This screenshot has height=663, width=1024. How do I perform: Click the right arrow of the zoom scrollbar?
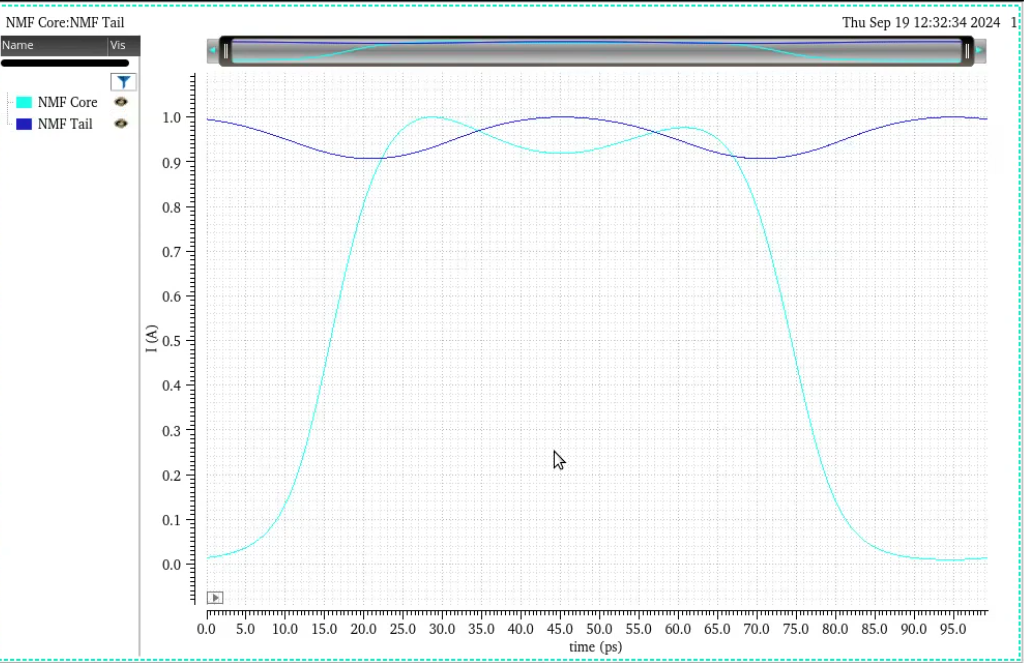pos(980,50)
